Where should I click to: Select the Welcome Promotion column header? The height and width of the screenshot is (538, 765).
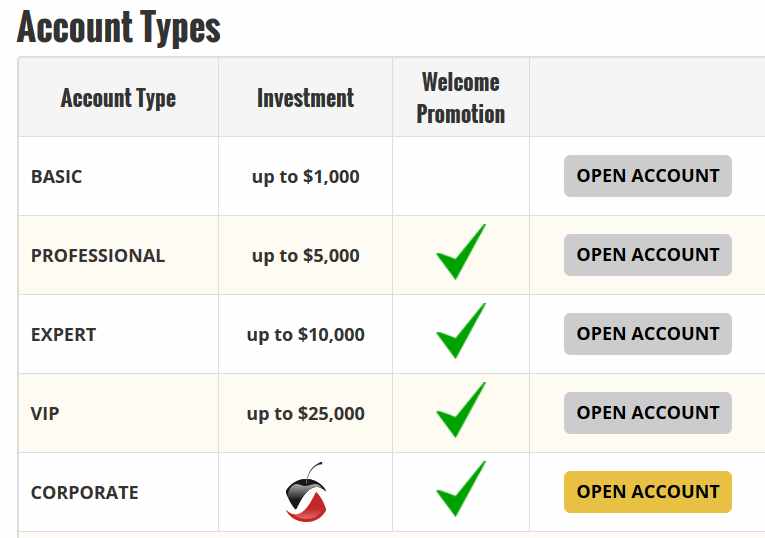461,98
